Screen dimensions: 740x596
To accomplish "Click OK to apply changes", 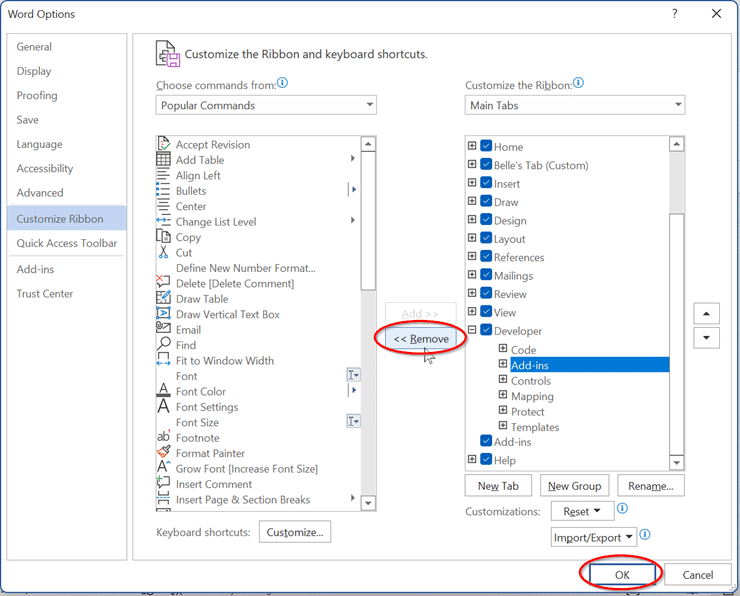I will [x=622, y=574].
